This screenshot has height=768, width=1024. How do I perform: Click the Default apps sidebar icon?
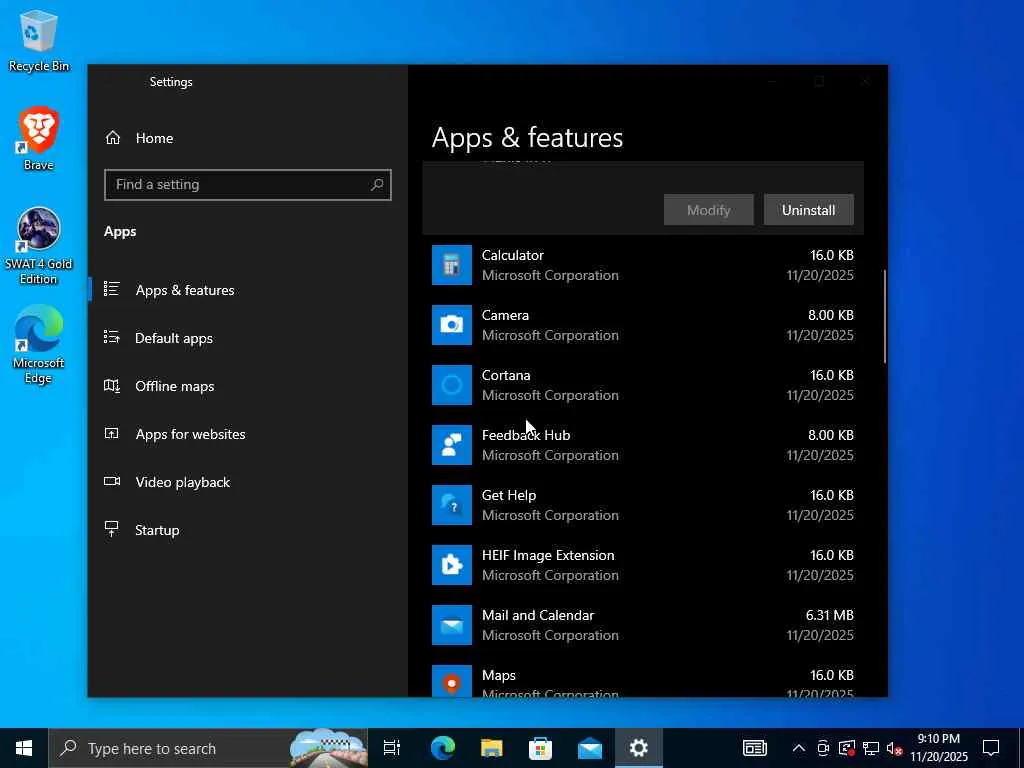(x=112, y=337)
